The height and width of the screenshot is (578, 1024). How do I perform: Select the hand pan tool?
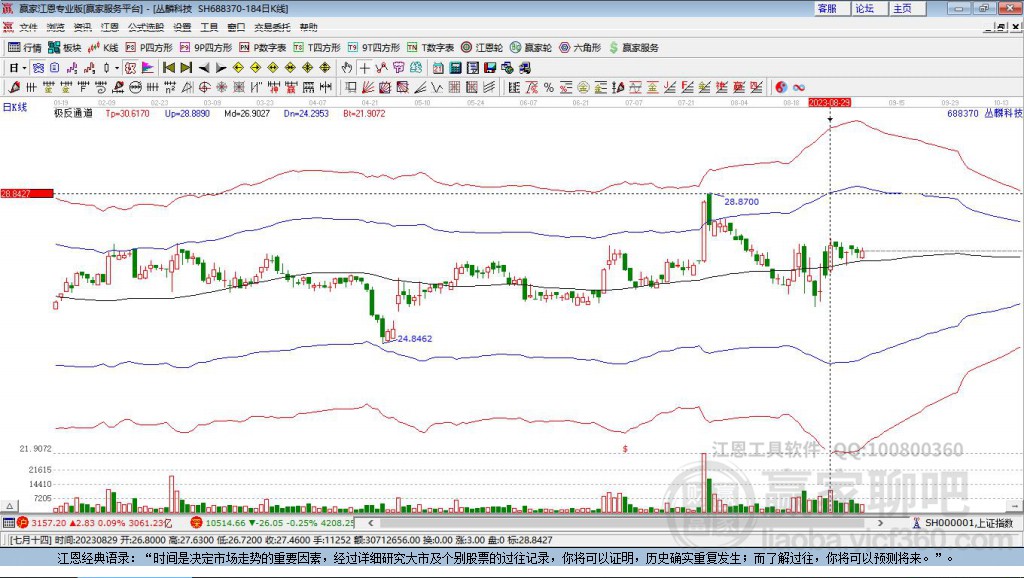(x=347, y=68)
